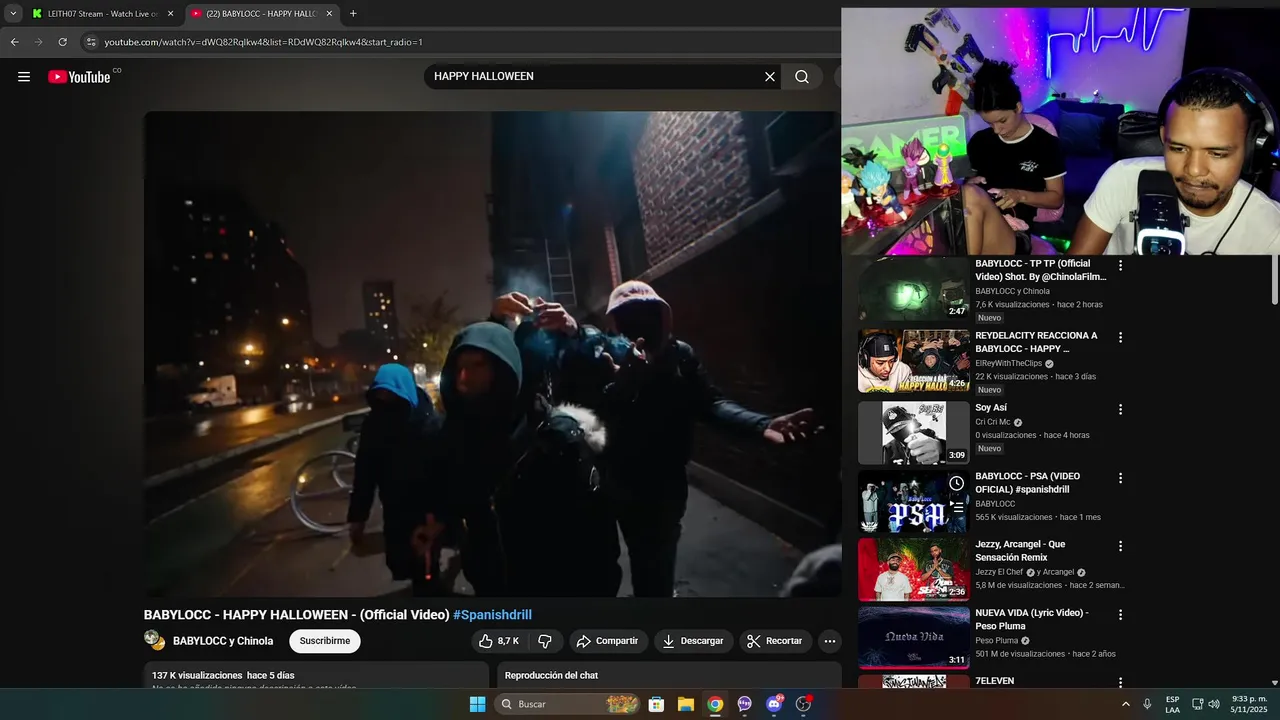This screenshot has width=1280, height=720.
Task: Open a new browser tab with plus
Action: click(352, 14)
